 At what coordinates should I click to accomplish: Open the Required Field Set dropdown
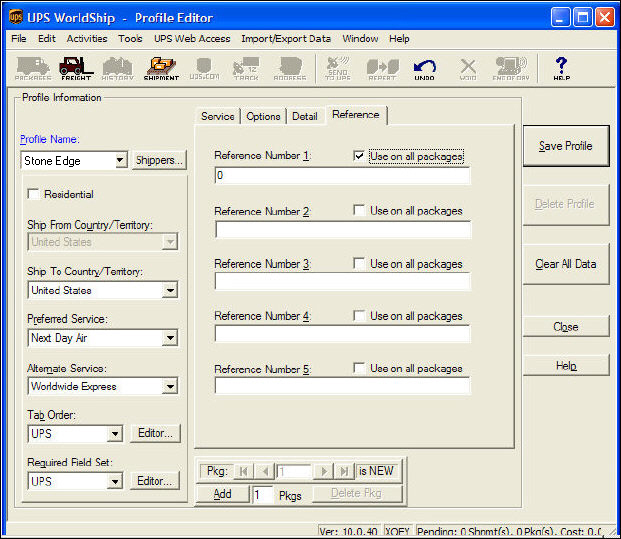point(114,482)
